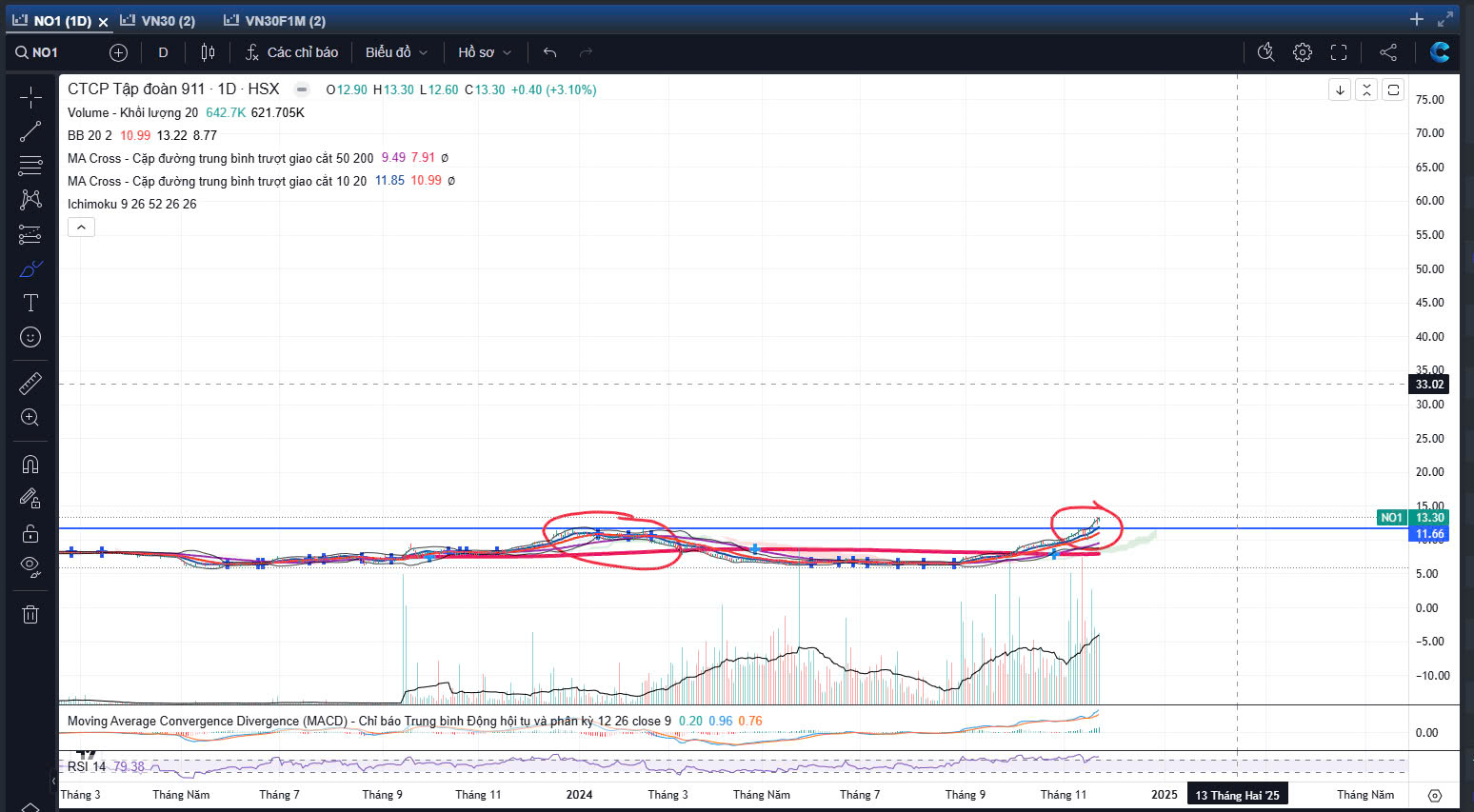Select the Volume - Khối lượng 20 legend

[x=132, y=112]
